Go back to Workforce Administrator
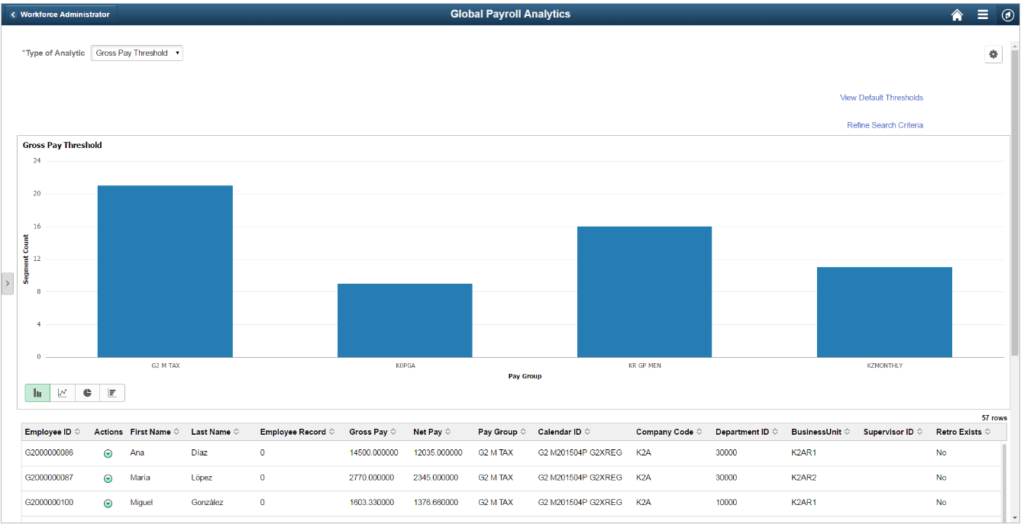This screenshot has width=1024, height=531. pos(59,14)
